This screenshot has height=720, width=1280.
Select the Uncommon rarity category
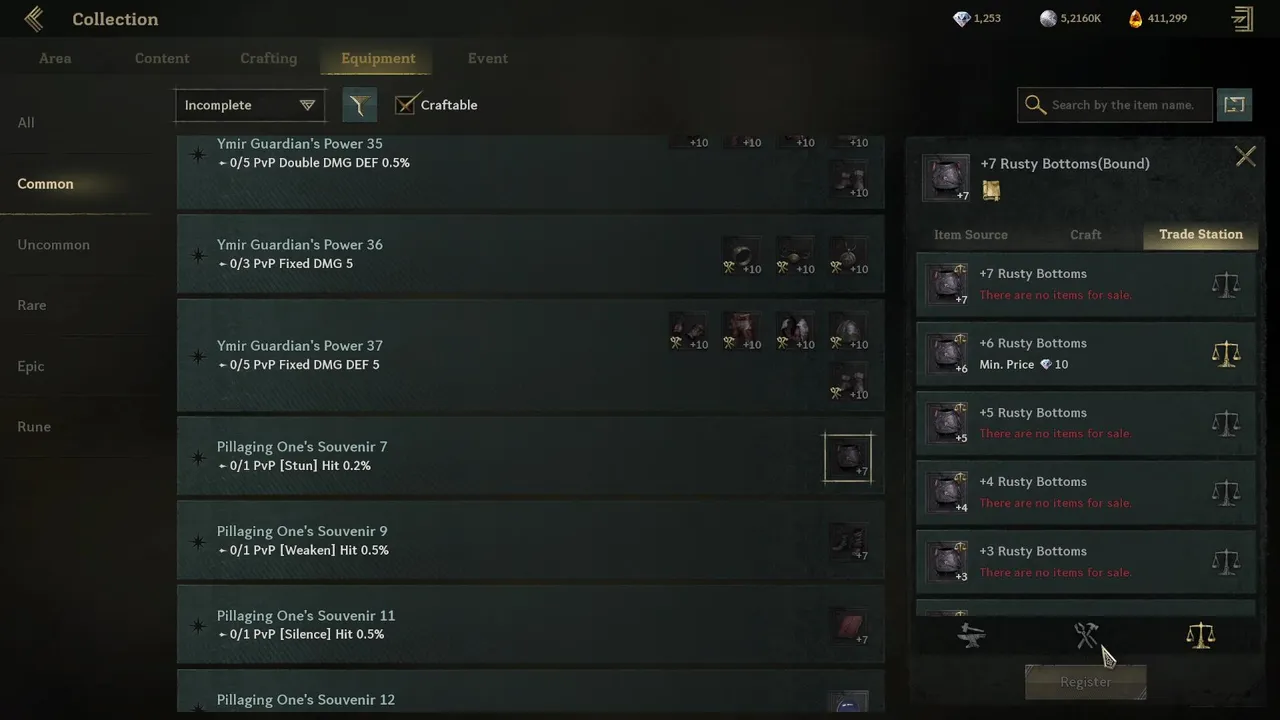pos(54,245)
